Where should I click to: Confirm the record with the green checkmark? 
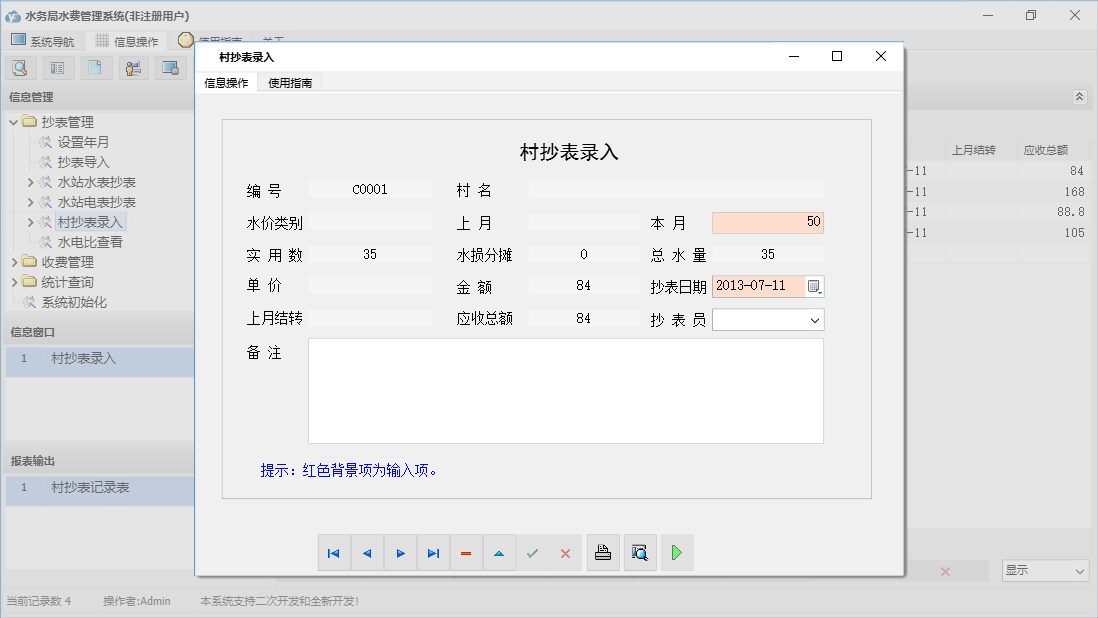pyautogui.click(x=532, y=552)
